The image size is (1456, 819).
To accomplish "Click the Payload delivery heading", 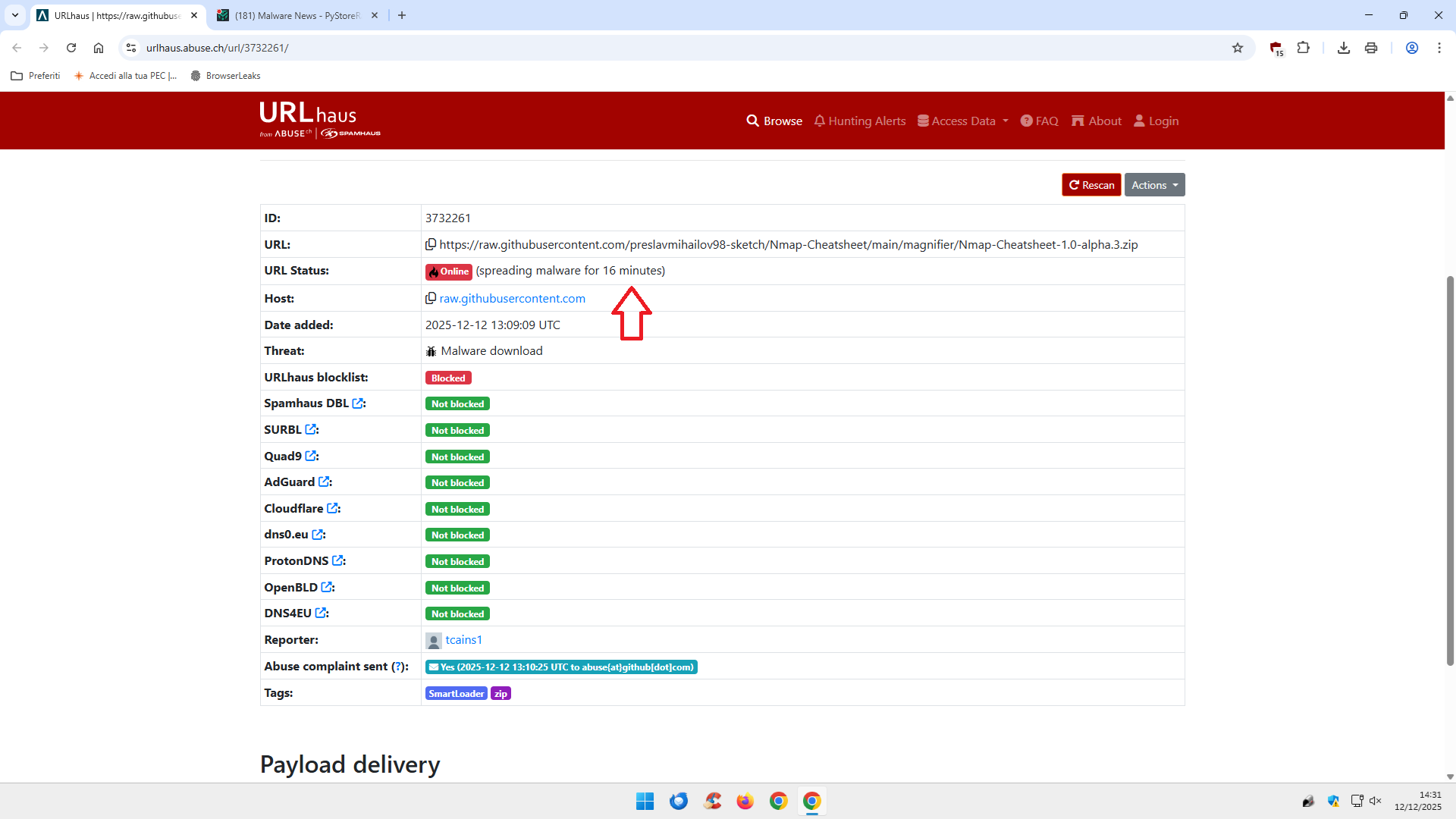I will [x=350, y=764].
